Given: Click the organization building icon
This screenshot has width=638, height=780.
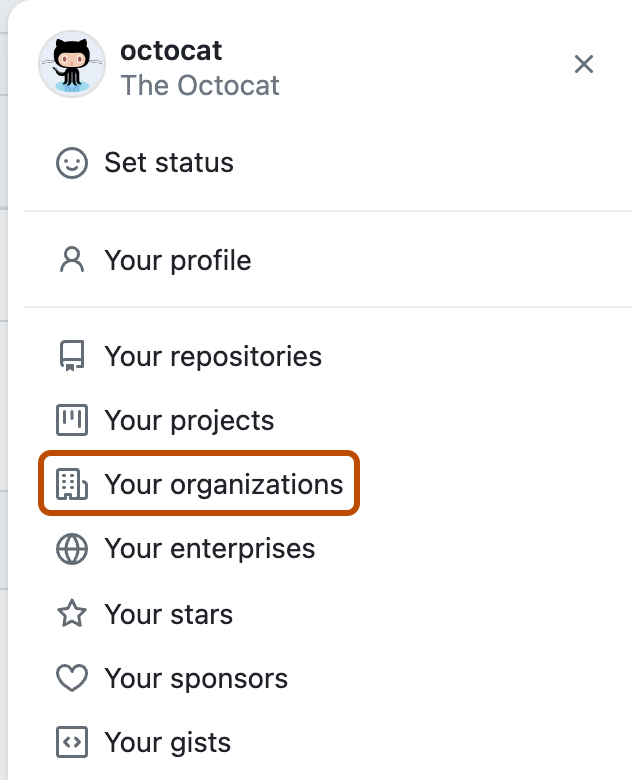Looking at the screenshot, I should tap(72, 484).
